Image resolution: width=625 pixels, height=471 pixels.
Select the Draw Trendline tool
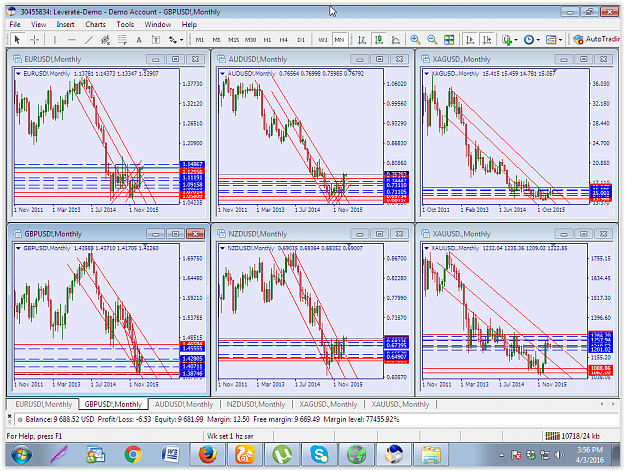pos(88,39)
